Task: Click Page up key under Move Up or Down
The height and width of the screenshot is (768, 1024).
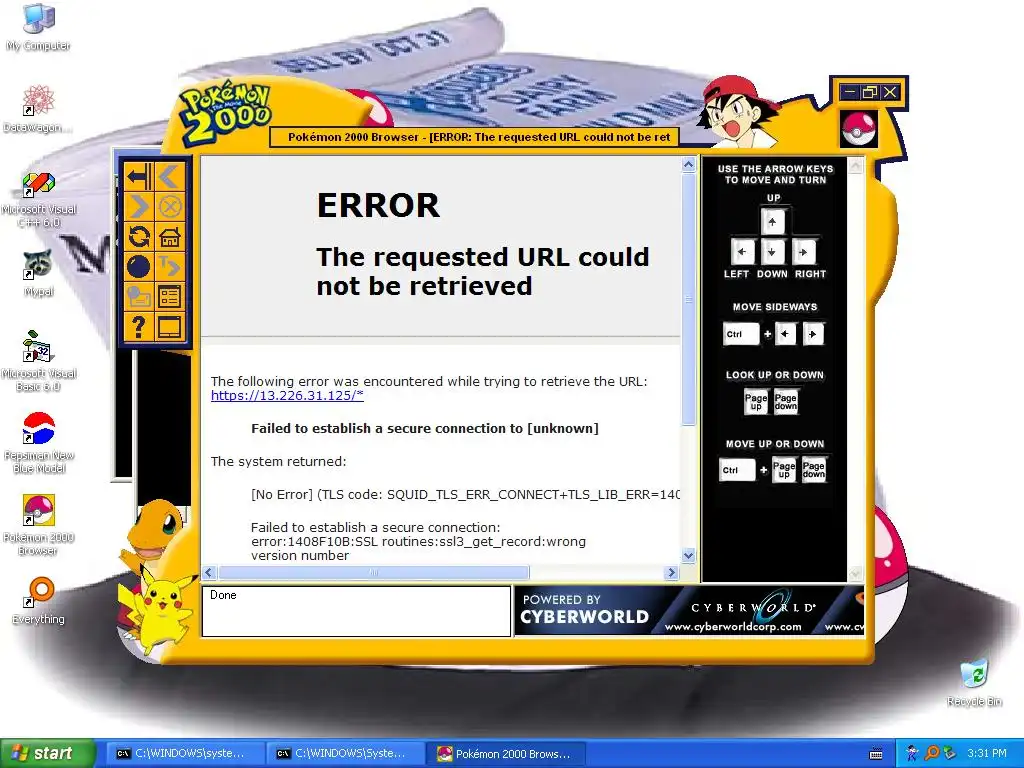Action: 784,470
